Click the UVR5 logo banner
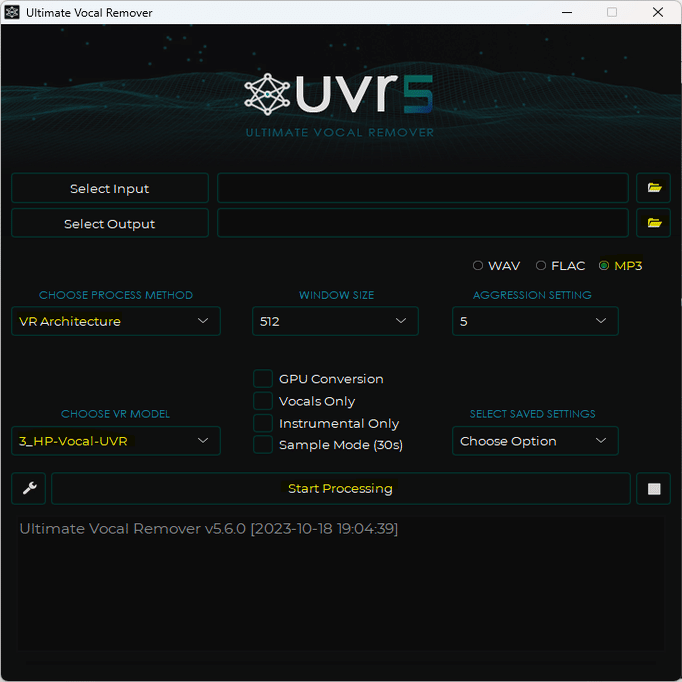The width and height of the screenshot is (682, 682). tap(339, 105)
